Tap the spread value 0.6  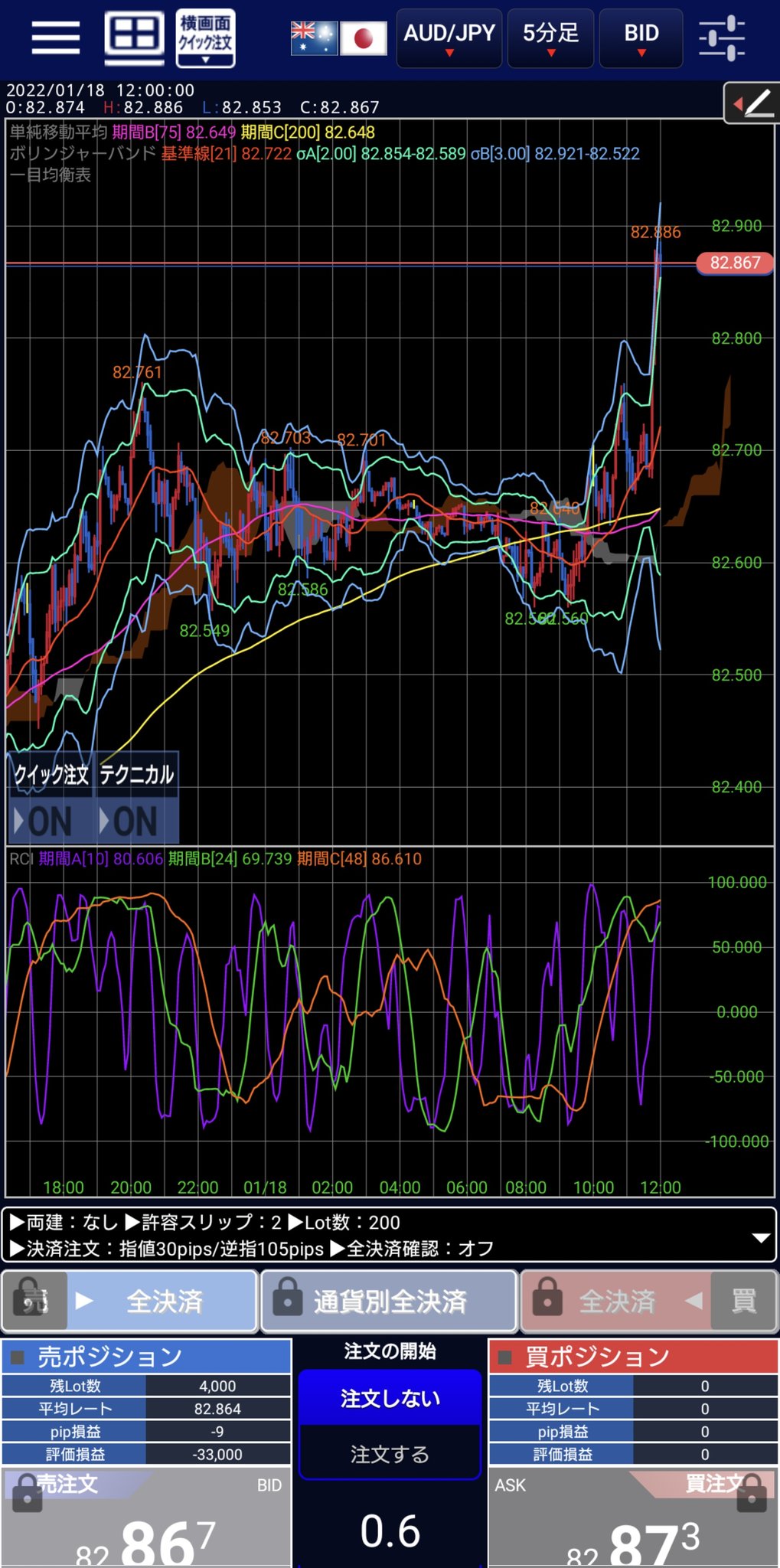pyautogui.click(x=390, y=1531)
